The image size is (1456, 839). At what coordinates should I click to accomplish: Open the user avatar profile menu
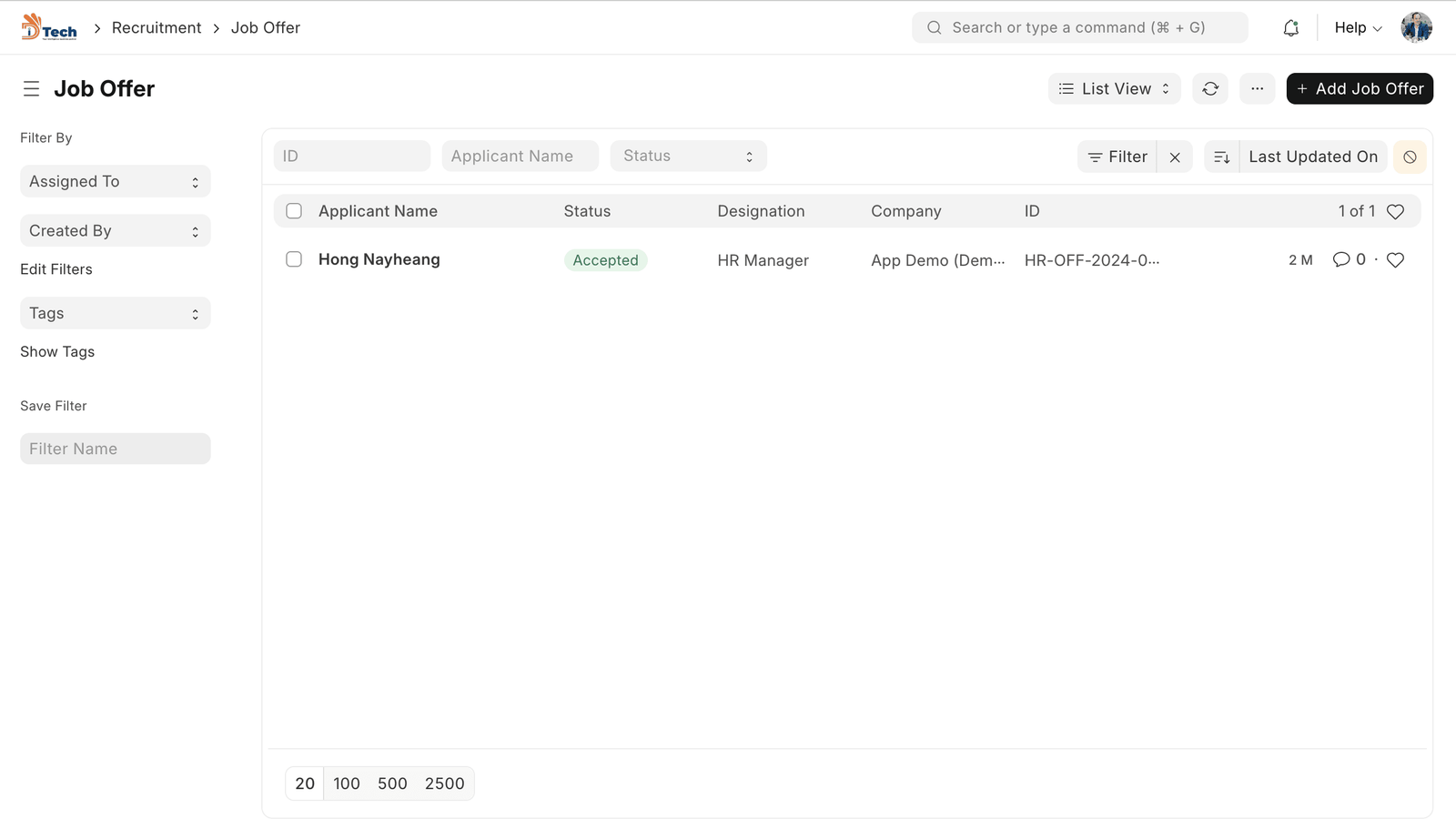pos(1416,27)
